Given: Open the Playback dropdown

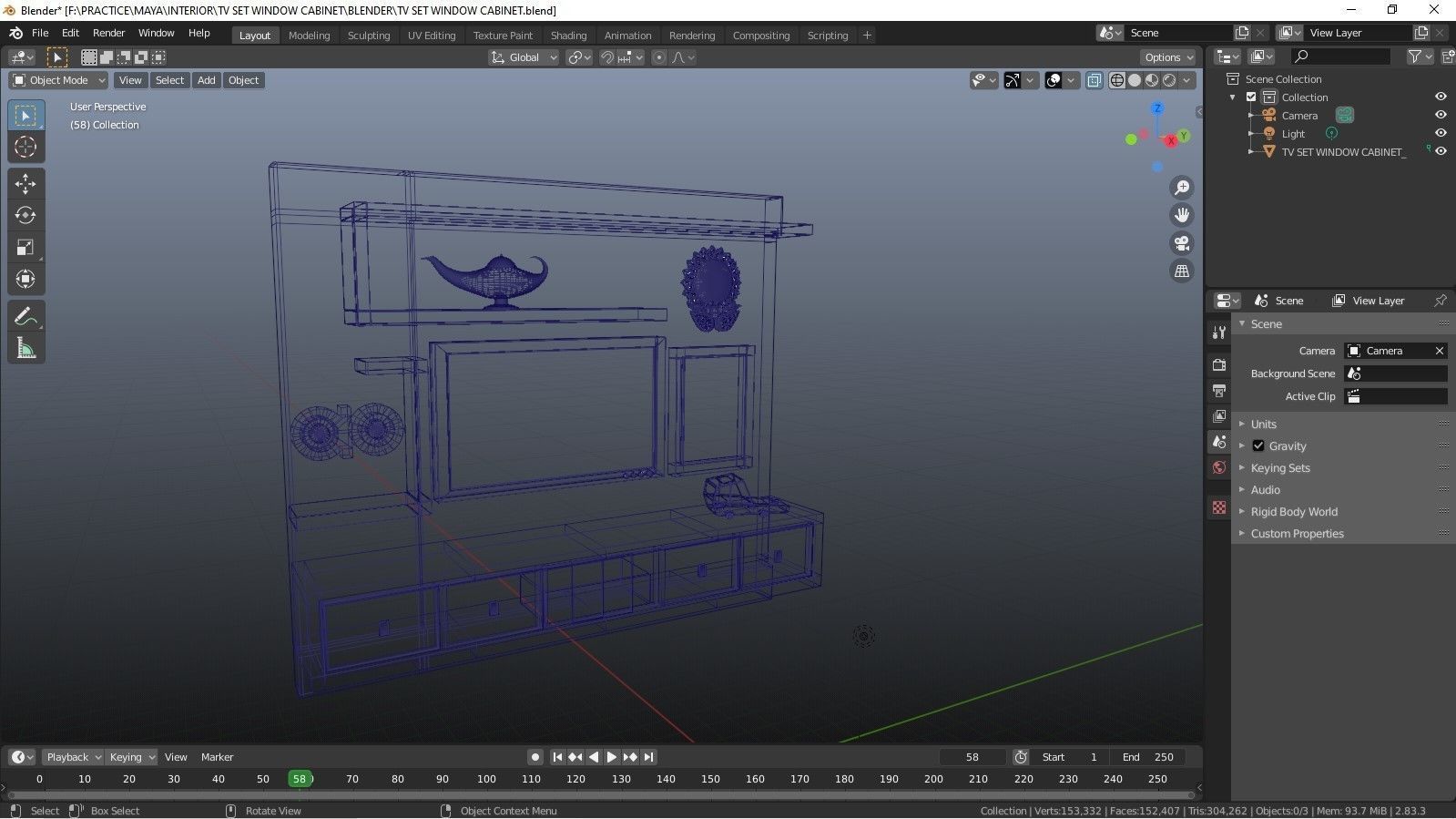Looking at the screenshot, I should point(74,757).
